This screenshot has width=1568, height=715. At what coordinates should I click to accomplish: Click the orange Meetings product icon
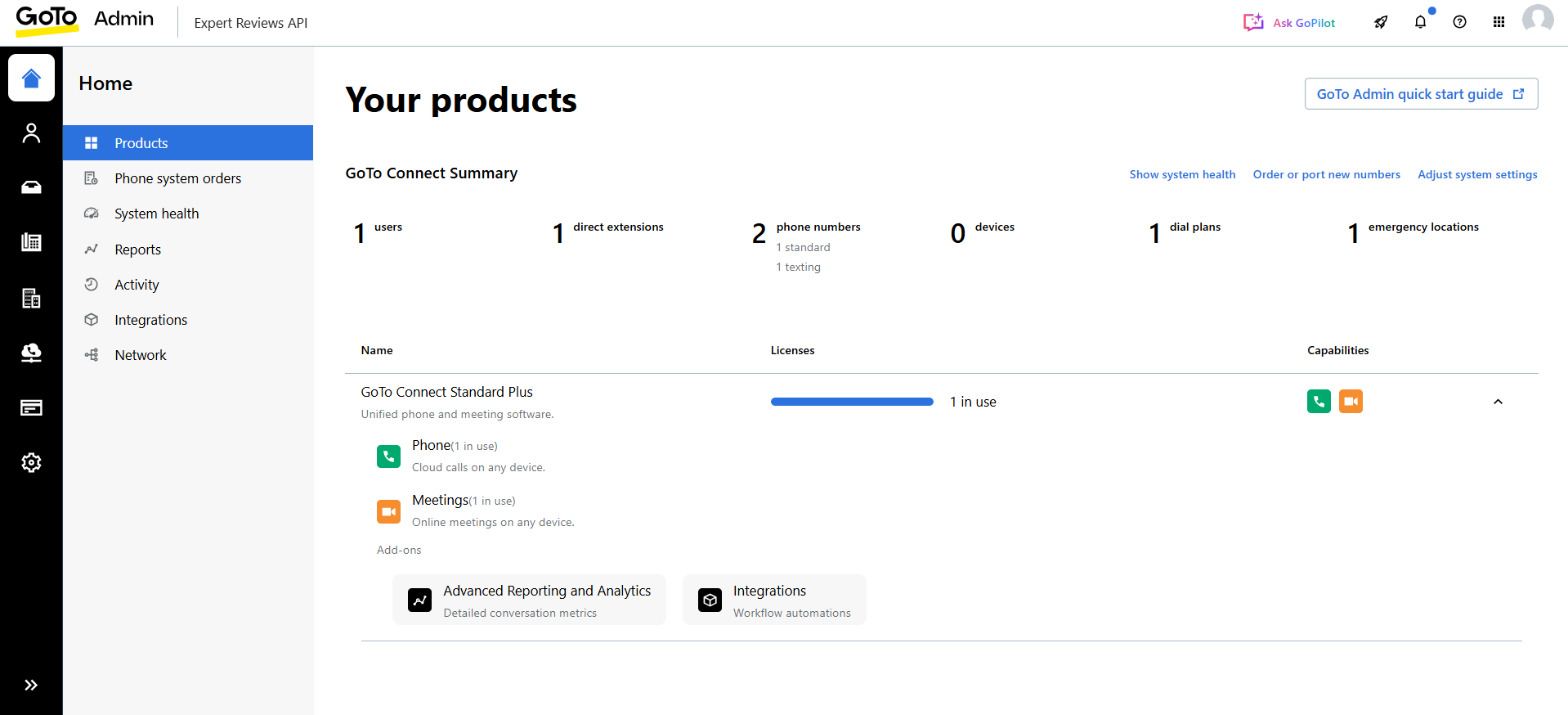(x=388, y=511)
